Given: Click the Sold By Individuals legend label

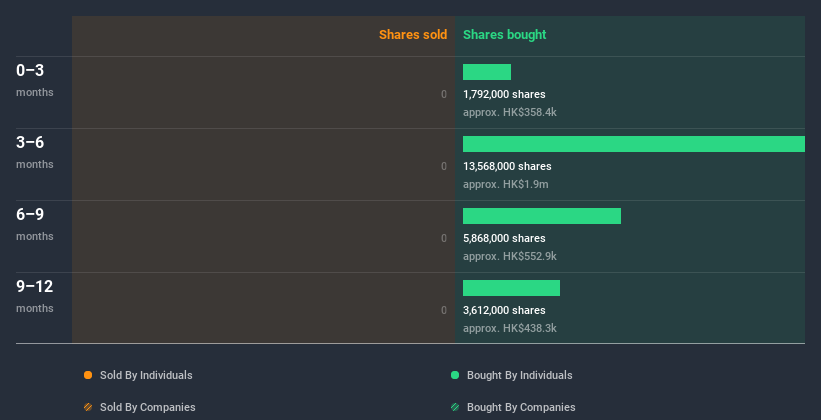Looking at the screenshot, I should pyautogui.click(x=146, y=375).
